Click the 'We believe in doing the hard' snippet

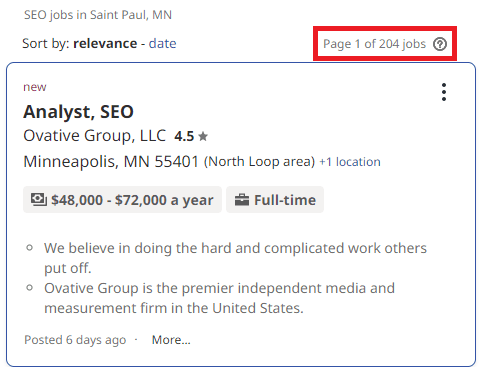coord(235,258)
